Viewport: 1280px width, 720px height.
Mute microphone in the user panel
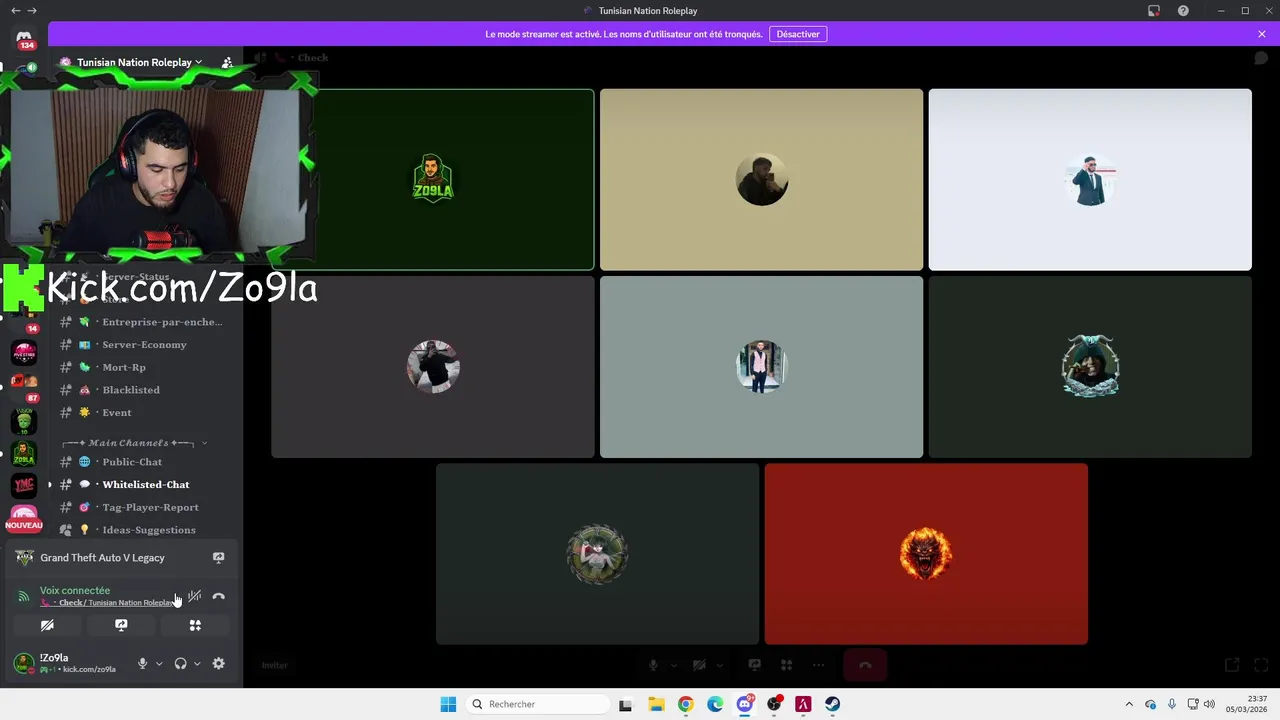(x=143, y=663)
